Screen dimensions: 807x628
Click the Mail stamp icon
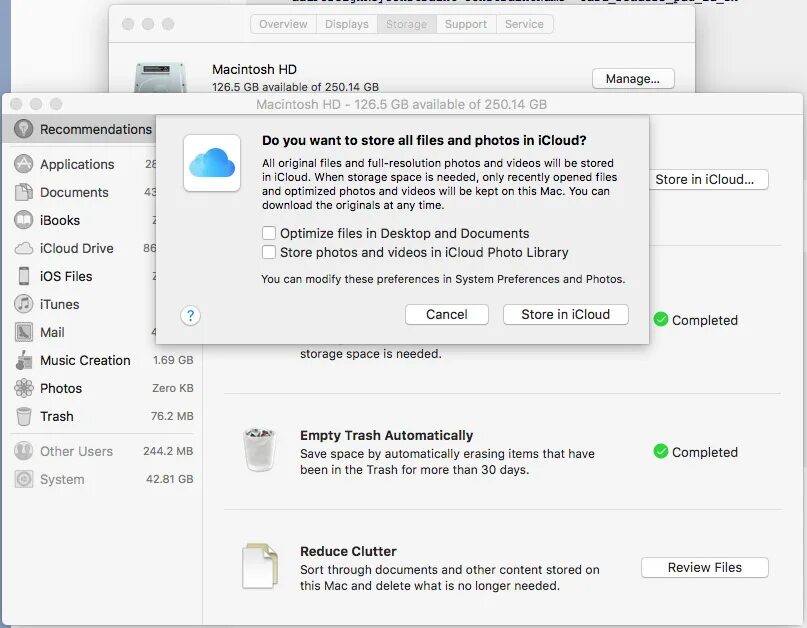pos(23,332)
